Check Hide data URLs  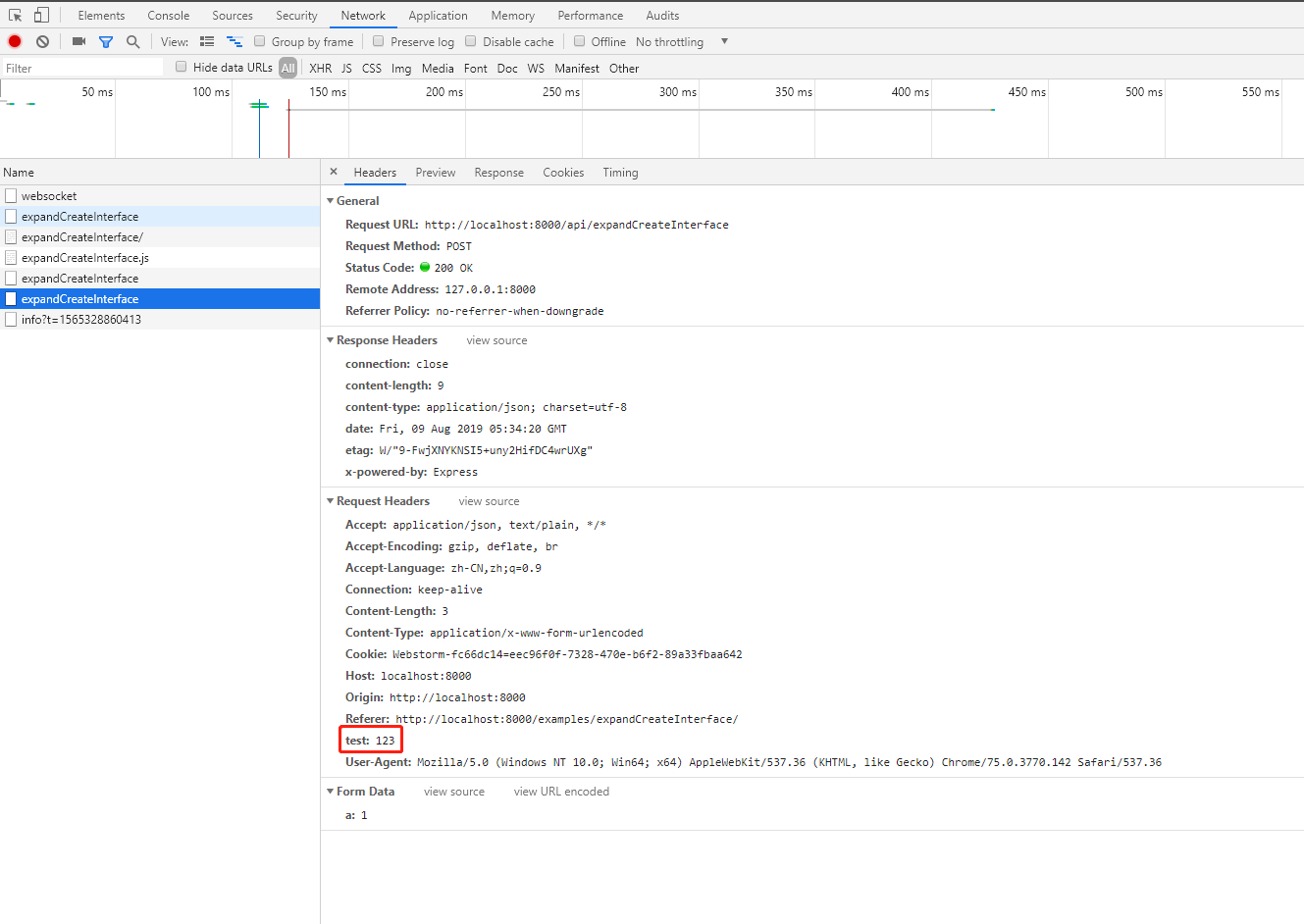click(182, 67)
